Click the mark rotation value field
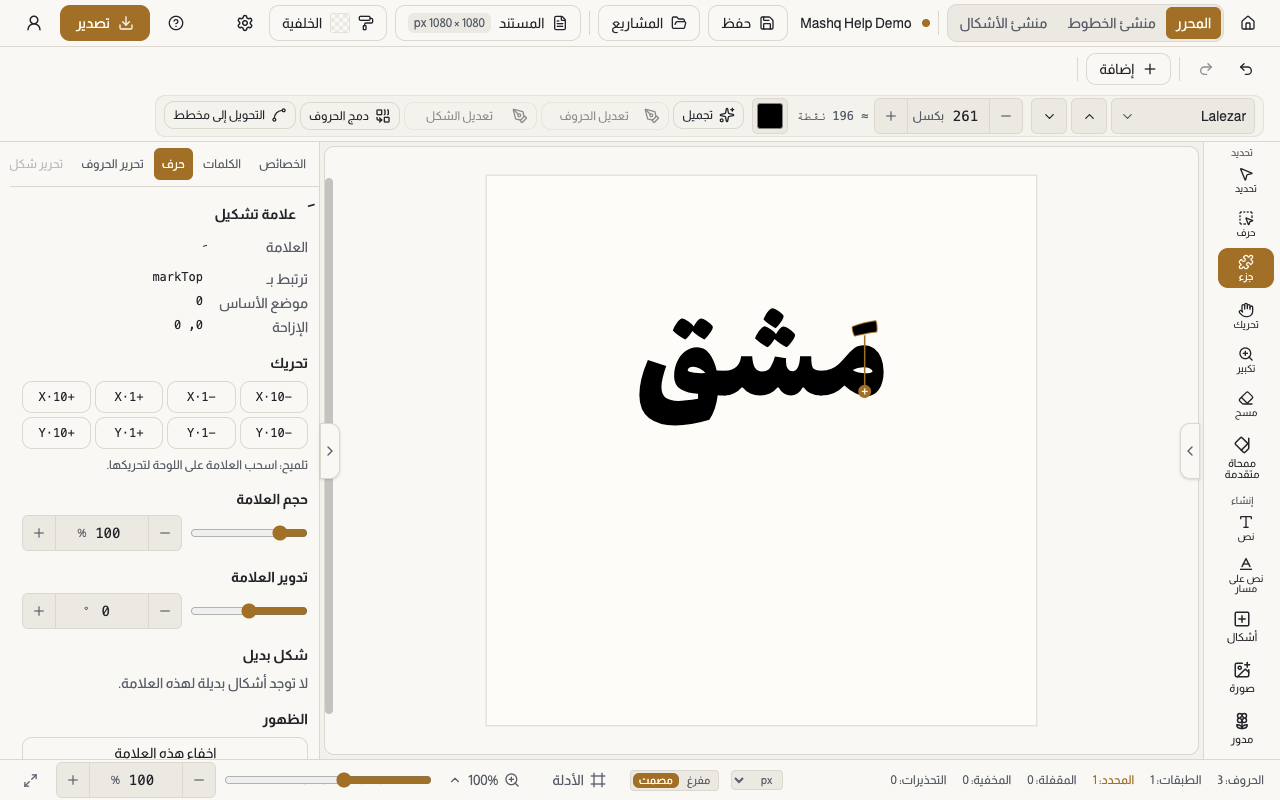The width and height of the screenshot is (1280, 800). point(102,611)
